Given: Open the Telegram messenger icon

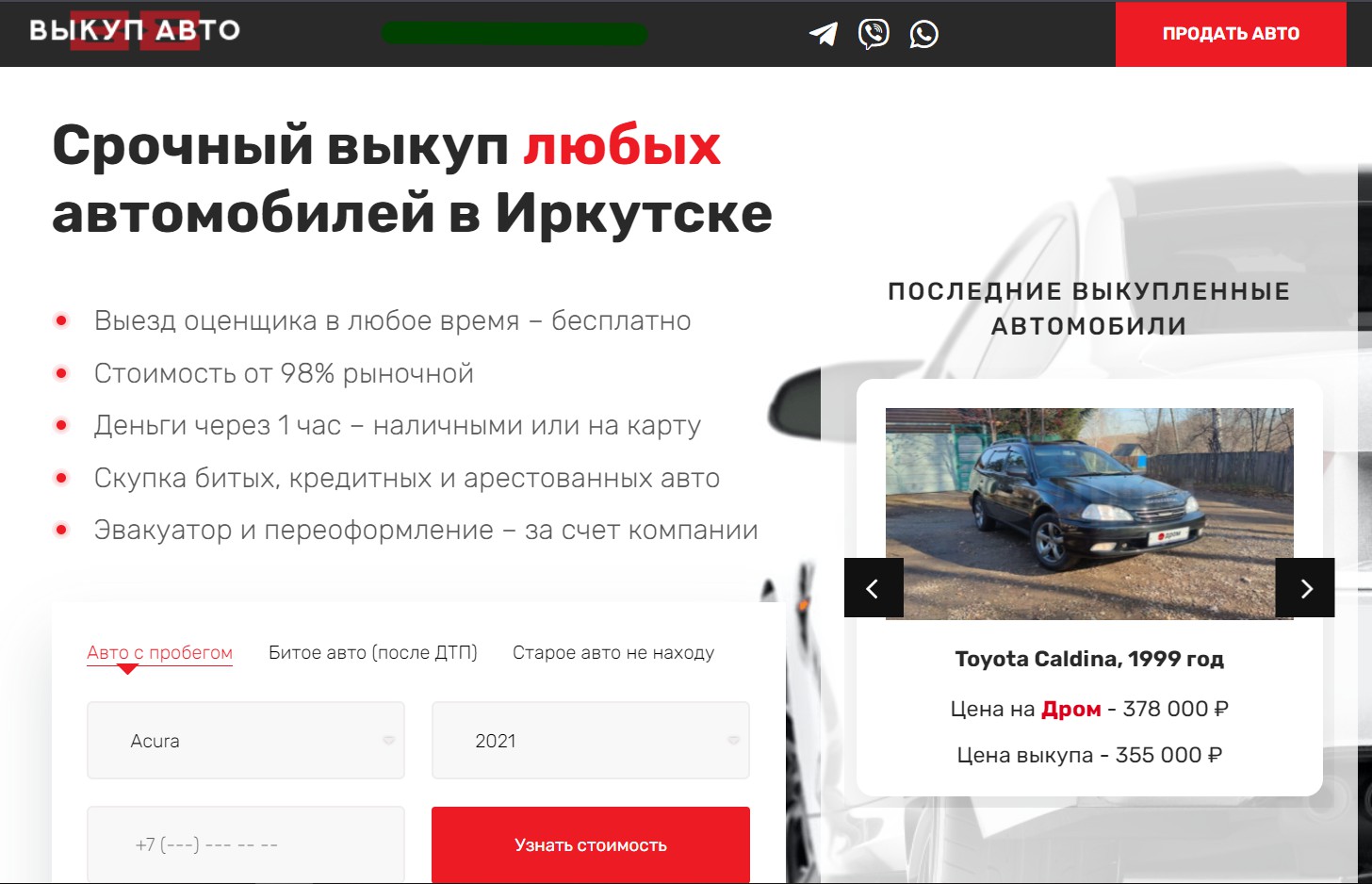Looking at the screenshot, I should pyautogui.click(x=824, y=34).
